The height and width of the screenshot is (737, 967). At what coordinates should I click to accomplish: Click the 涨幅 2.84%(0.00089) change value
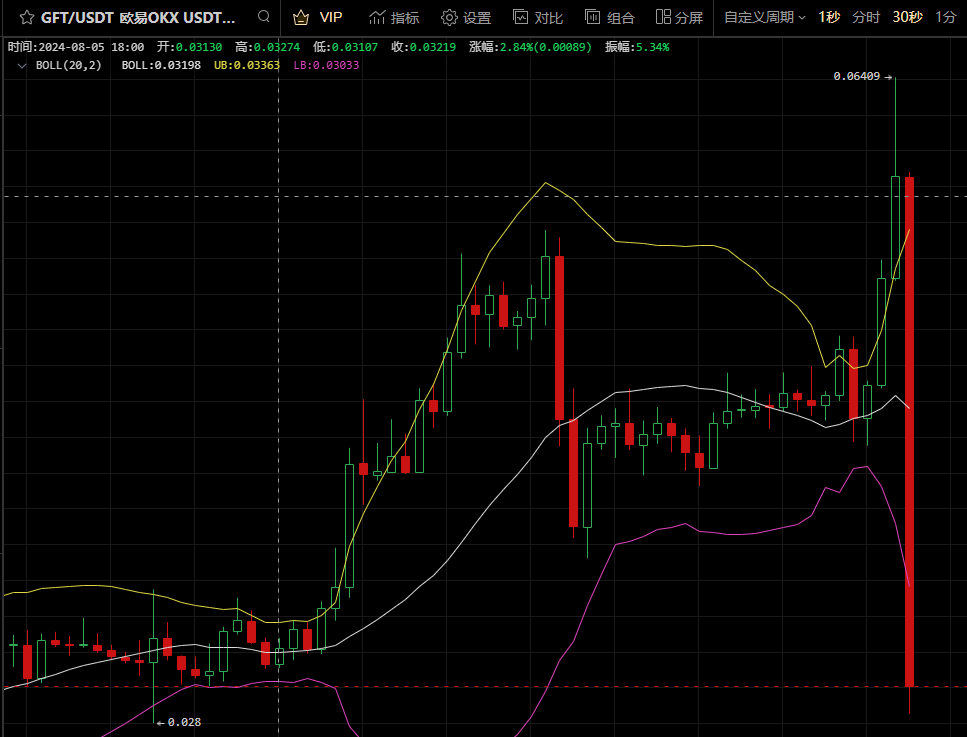[530, 47]
